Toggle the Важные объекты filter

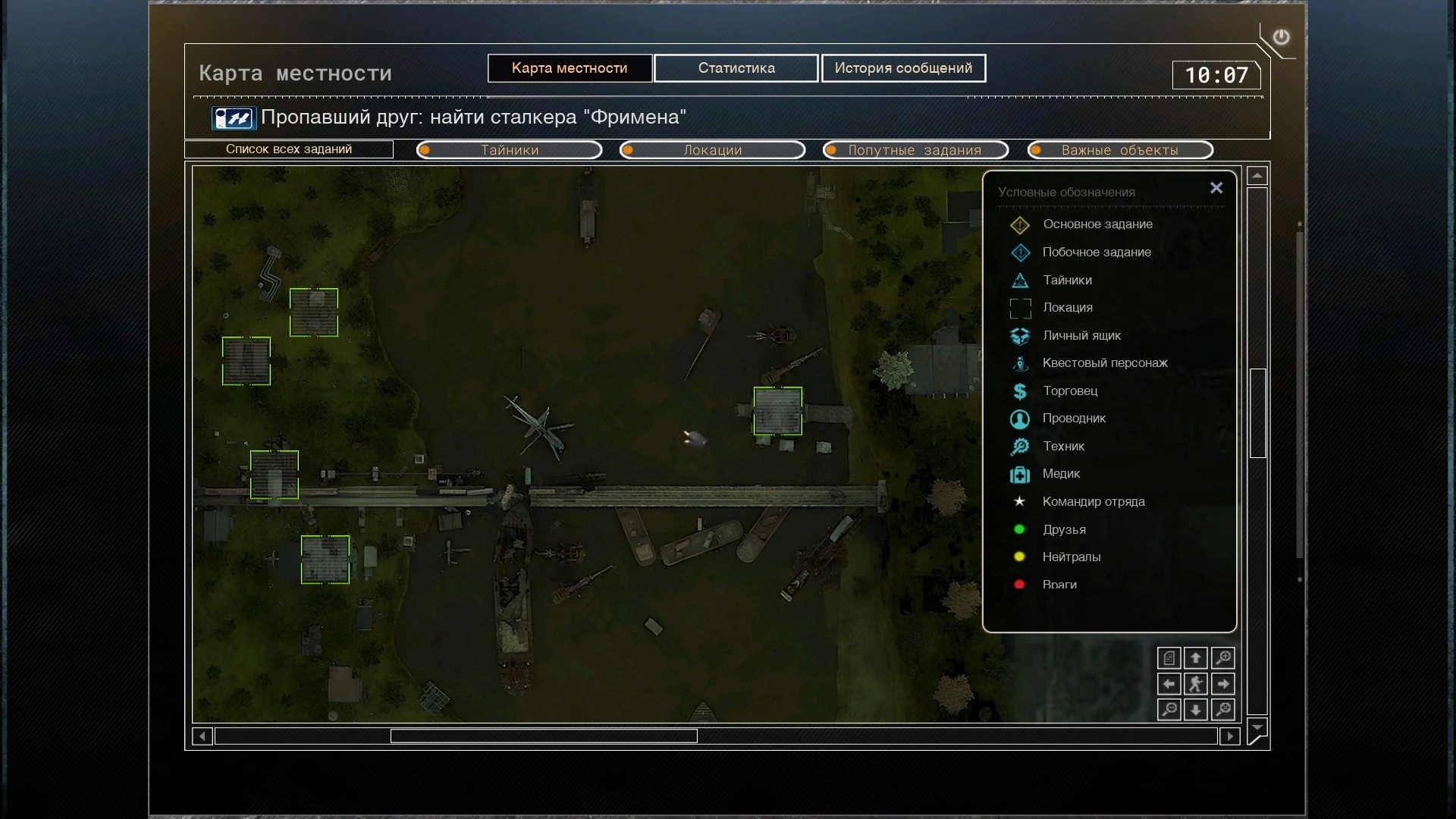click(1121, 150)
